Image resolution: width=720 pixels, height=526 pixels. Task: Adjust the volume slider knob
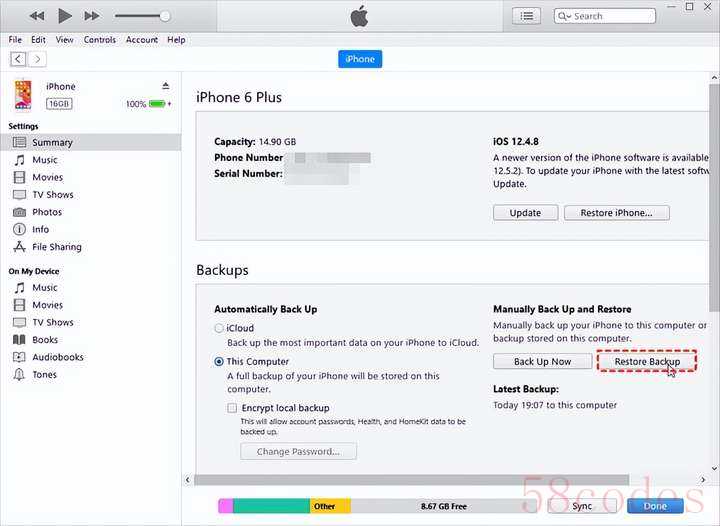[x=165, y=16]
